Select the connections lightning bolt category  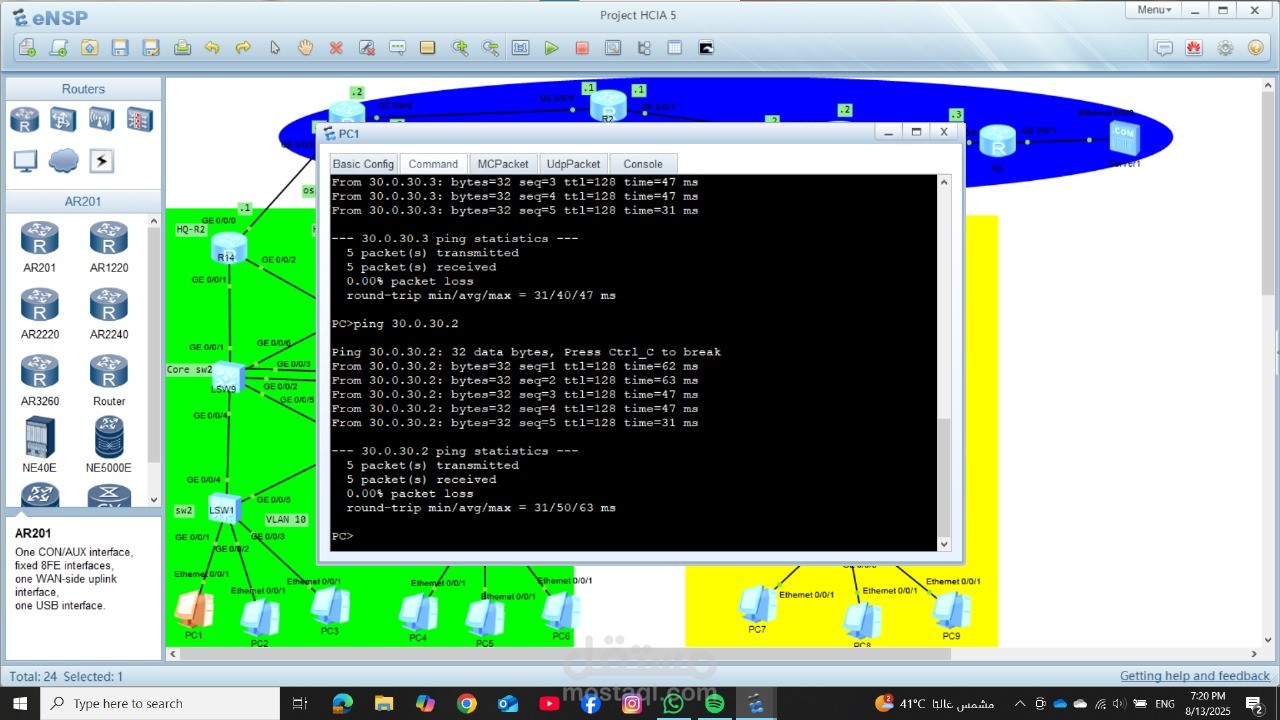click(101, 161)
